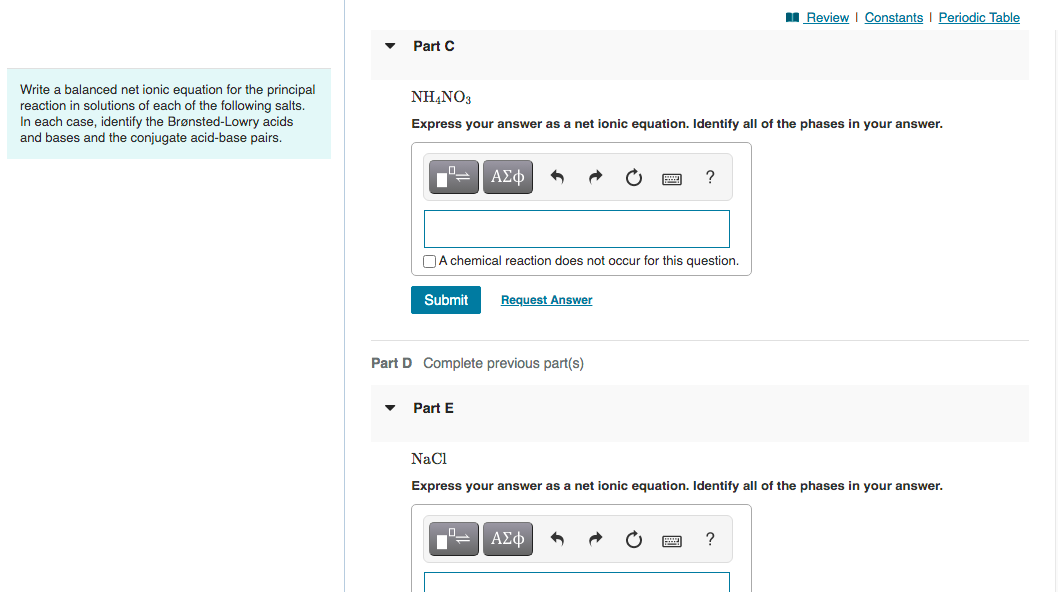This screenshot has height=592, width=1058.
Task: Redo the last edit in Part C answer
Action: (x=595, y=176)
